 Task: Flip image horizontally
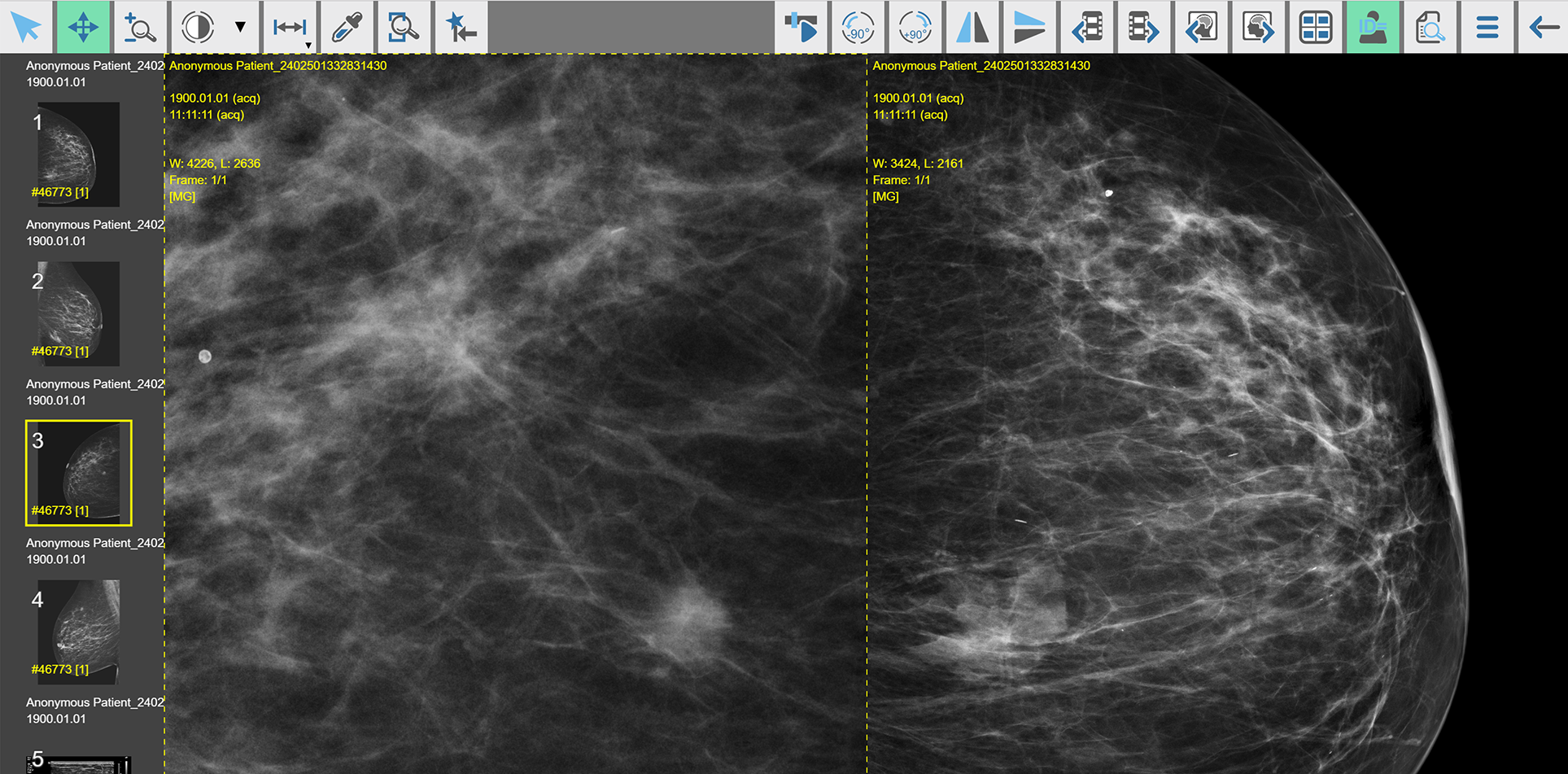tap(972, 27)
